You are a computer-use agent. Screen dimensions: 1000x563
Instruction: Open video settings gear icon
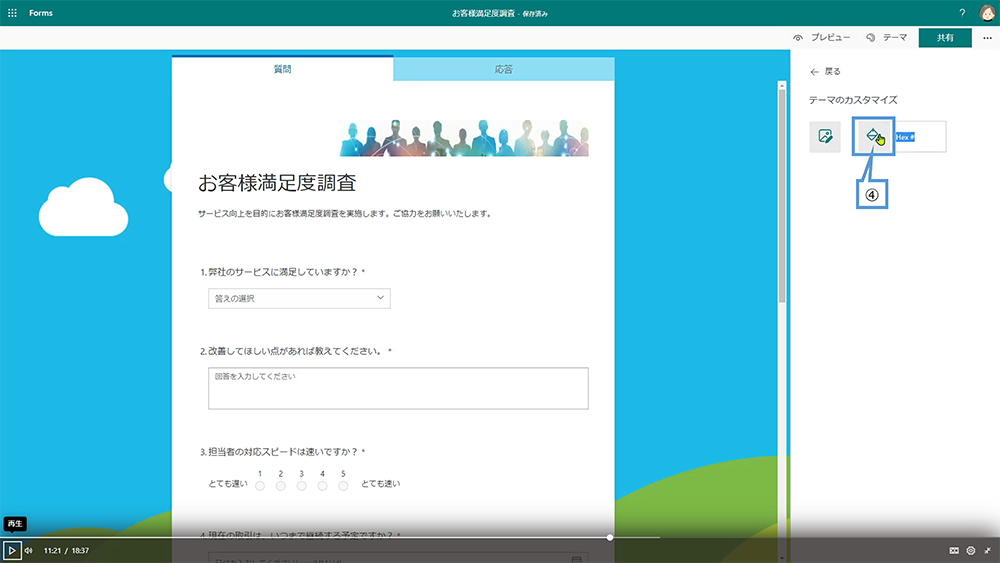click(971, 550)
